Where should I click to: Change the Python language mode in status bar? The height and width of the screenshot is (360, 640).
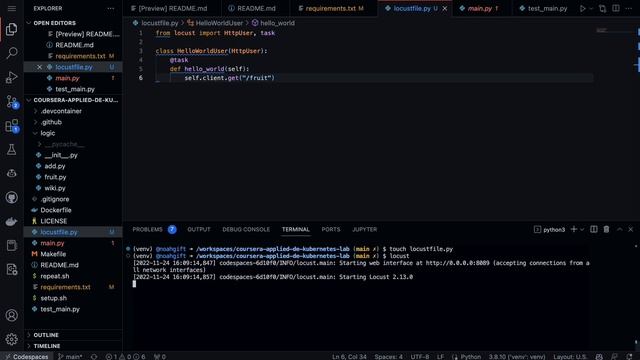pos(471,356)
